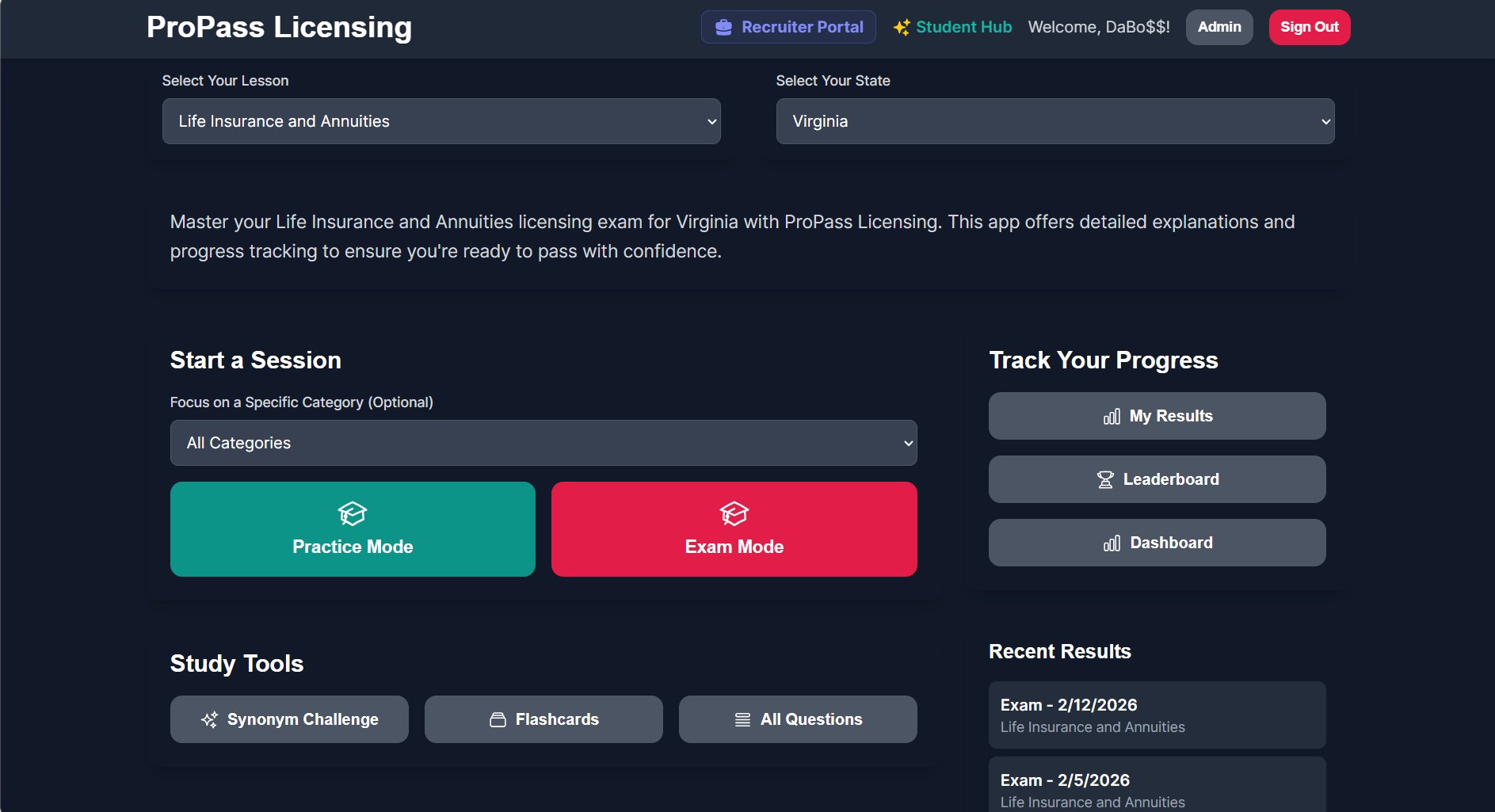Click the briefcase icon in Recruiter Portal

[723, 28]
